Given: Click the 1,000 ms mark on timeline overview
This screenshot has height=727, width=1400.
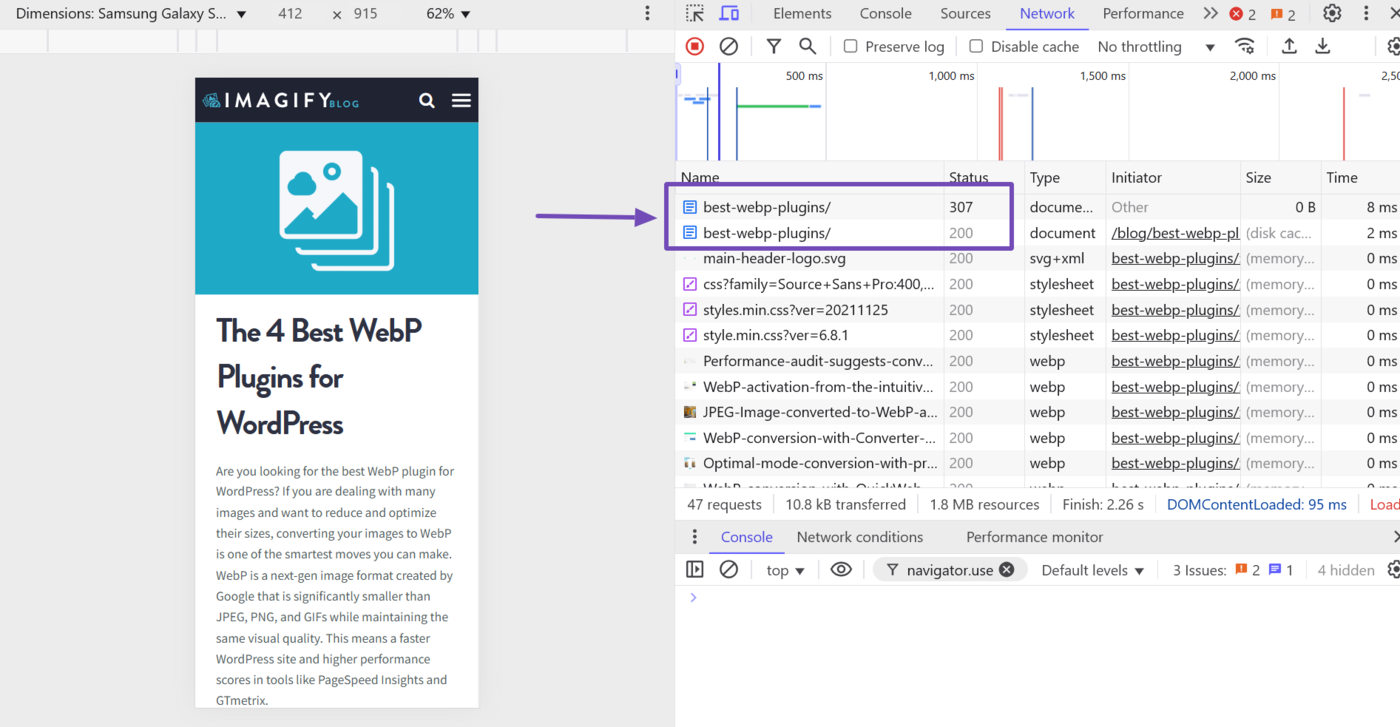Looking at the screenshot, I should point(951,76).
